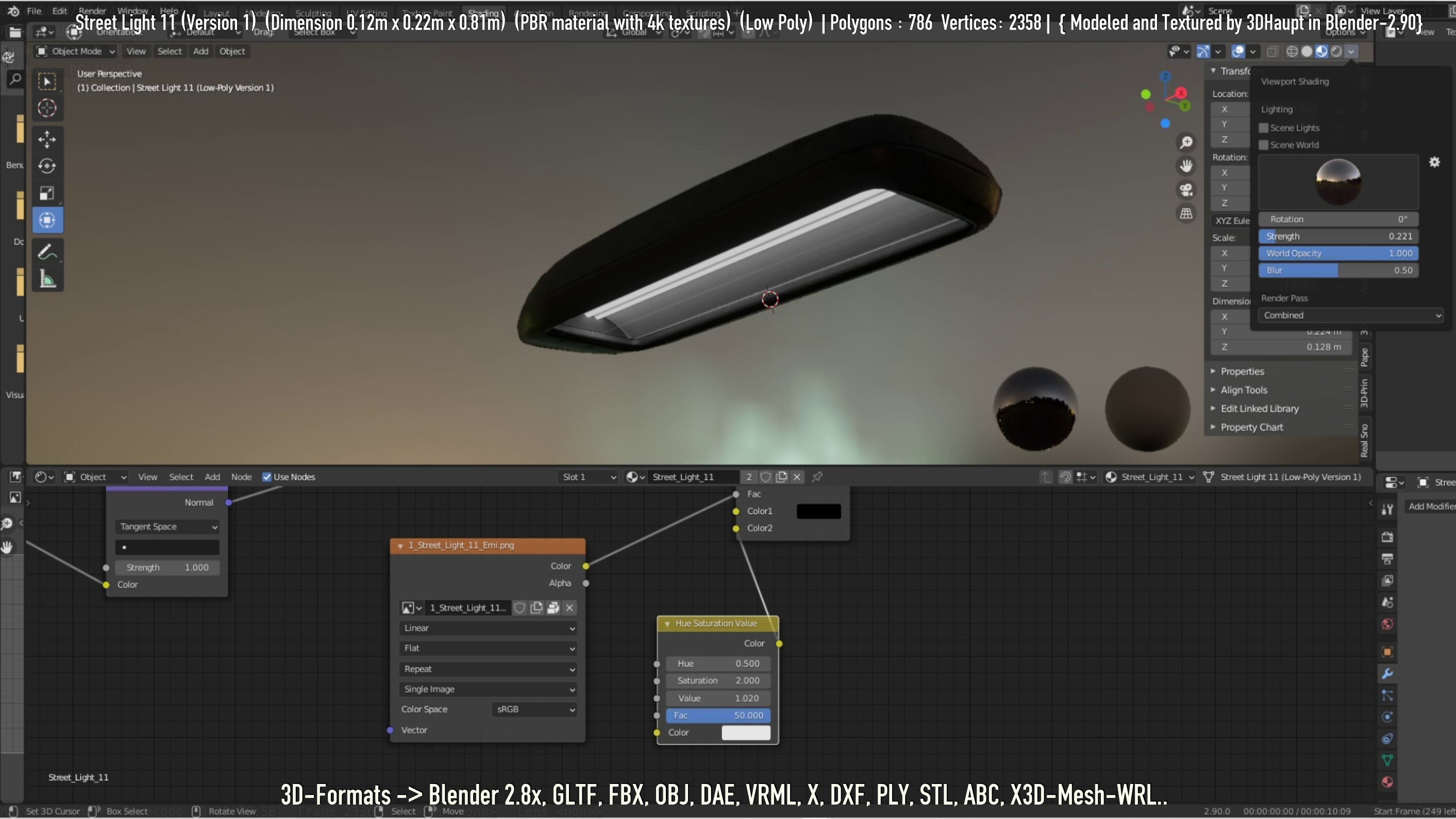Open the node editor Node menu
The width and height of the screenshot is (1456, 819).
tap(241, 477)
